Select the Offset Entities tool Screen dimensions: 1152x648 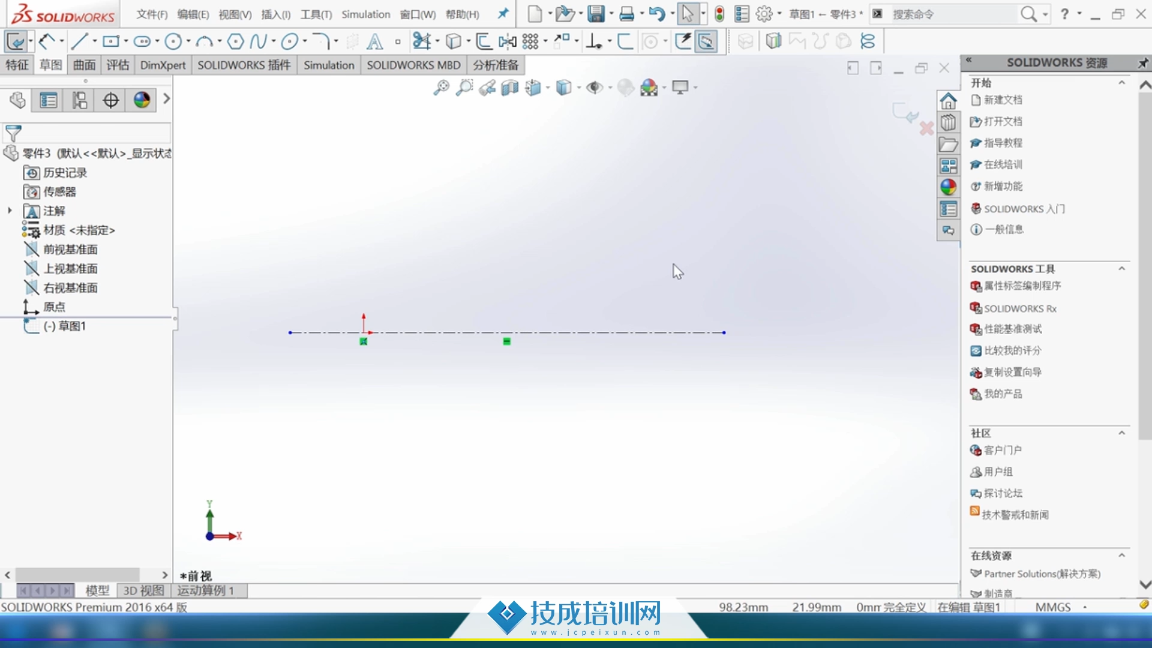pos(483,41)
